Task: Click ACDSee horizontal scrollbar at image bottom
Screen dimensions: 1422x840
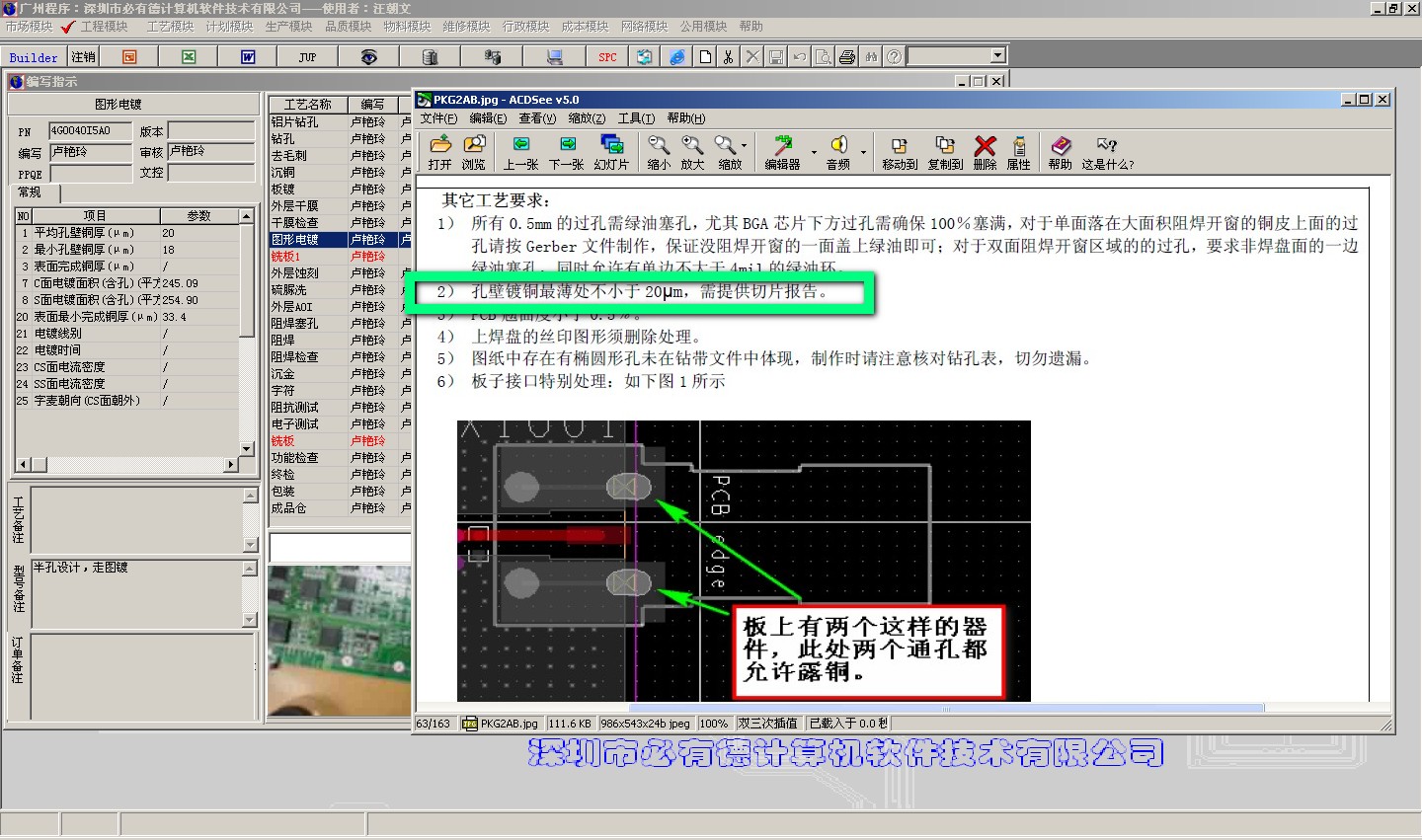Action: pos(946,708)
